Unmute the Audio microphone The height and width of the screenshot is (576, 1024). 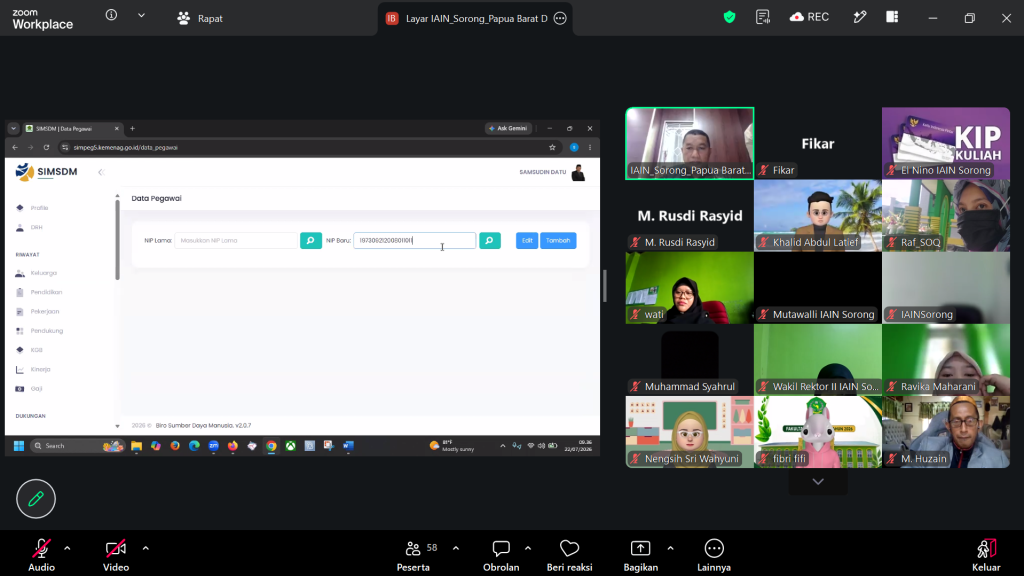(x=41, y=556)
